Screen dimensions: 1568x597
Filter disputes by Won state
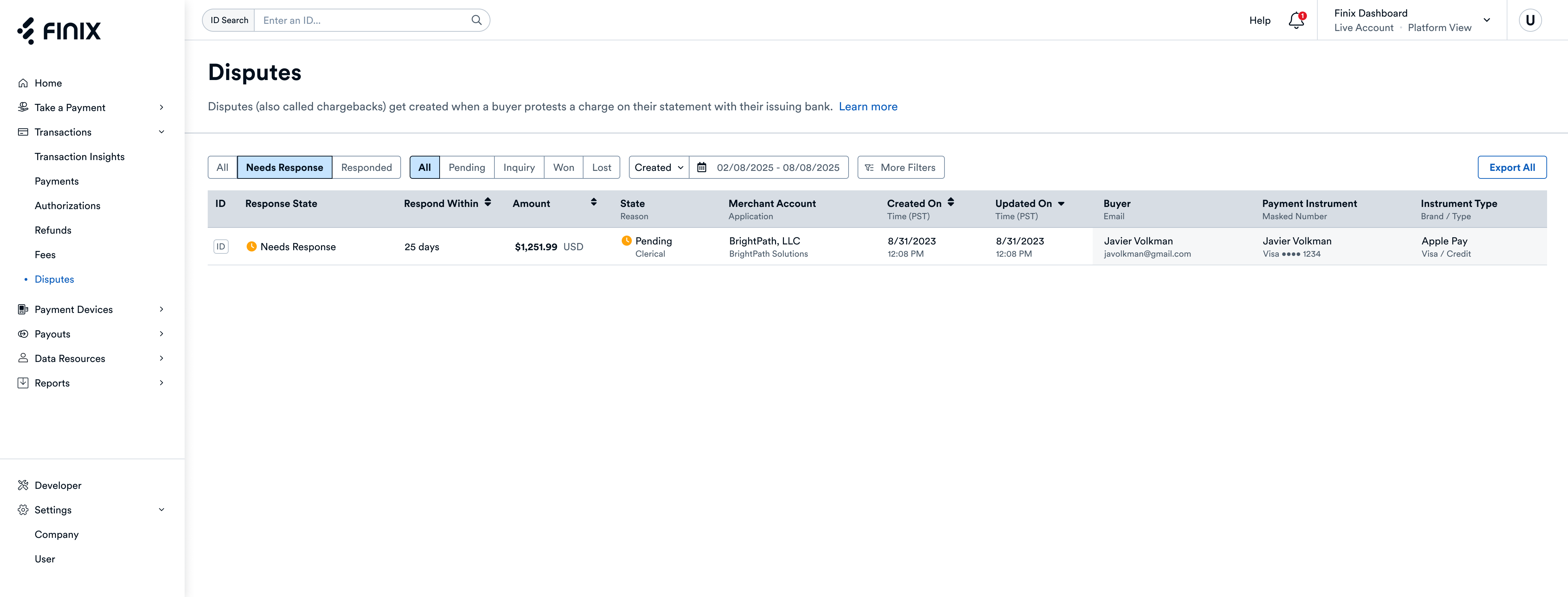(563, 167)
